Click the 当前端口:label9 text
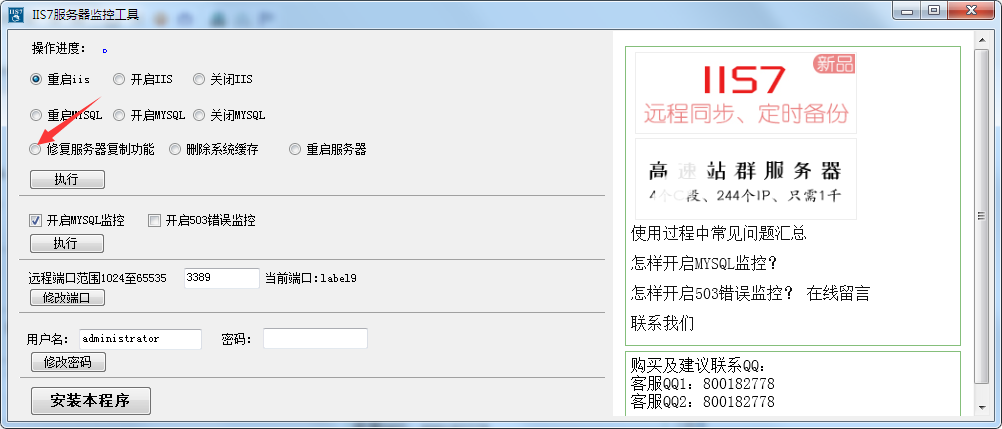This screenshot has height=429, width=1002. click(311, 279)
